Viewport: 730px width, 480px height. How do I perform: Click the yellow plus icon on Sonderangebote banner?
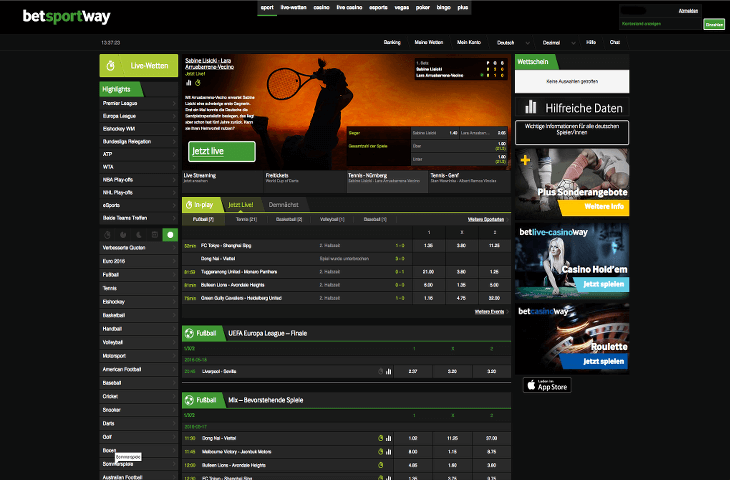(525, 160)
